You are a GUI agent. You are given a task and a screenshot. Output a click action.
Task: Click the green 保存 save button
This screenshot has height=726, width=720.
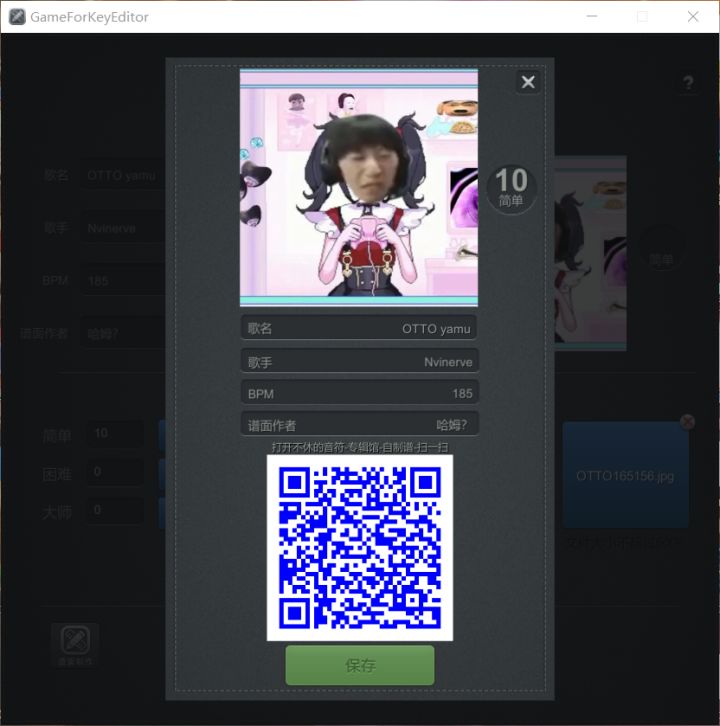[360, 665]
